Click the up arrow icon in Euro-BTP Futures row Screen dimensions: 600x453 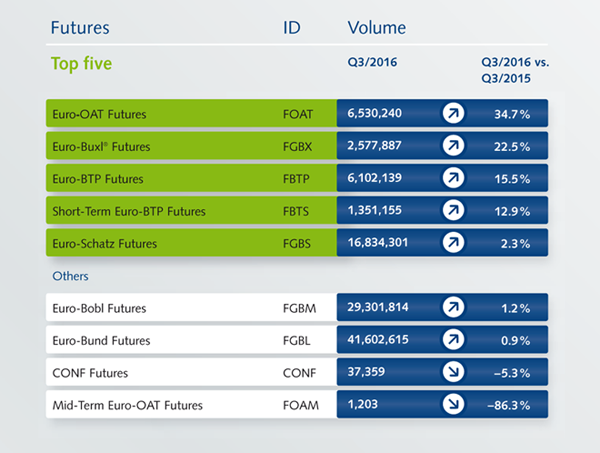point(455,178)
